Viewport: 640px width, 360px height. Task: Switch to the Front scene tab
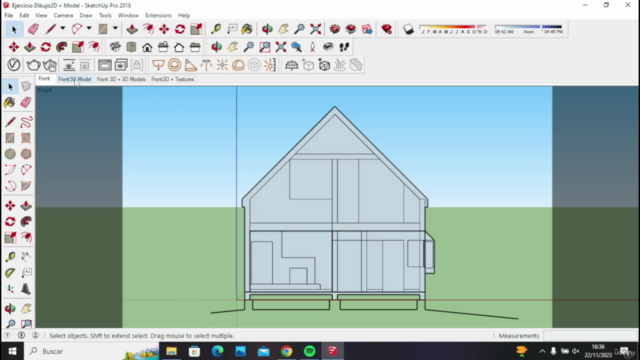[x=44, y=79]
